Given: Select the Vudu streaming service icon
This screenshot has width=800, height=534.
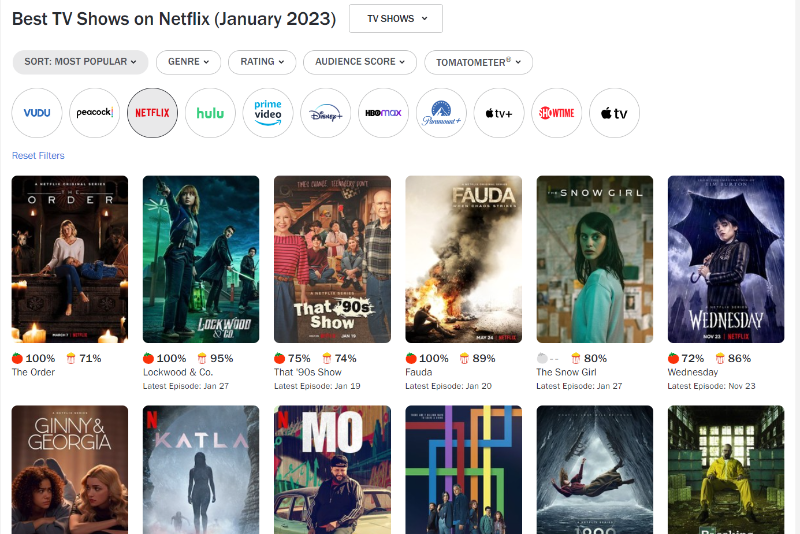Looking at the screenshot, I should [x=37, y=113].
